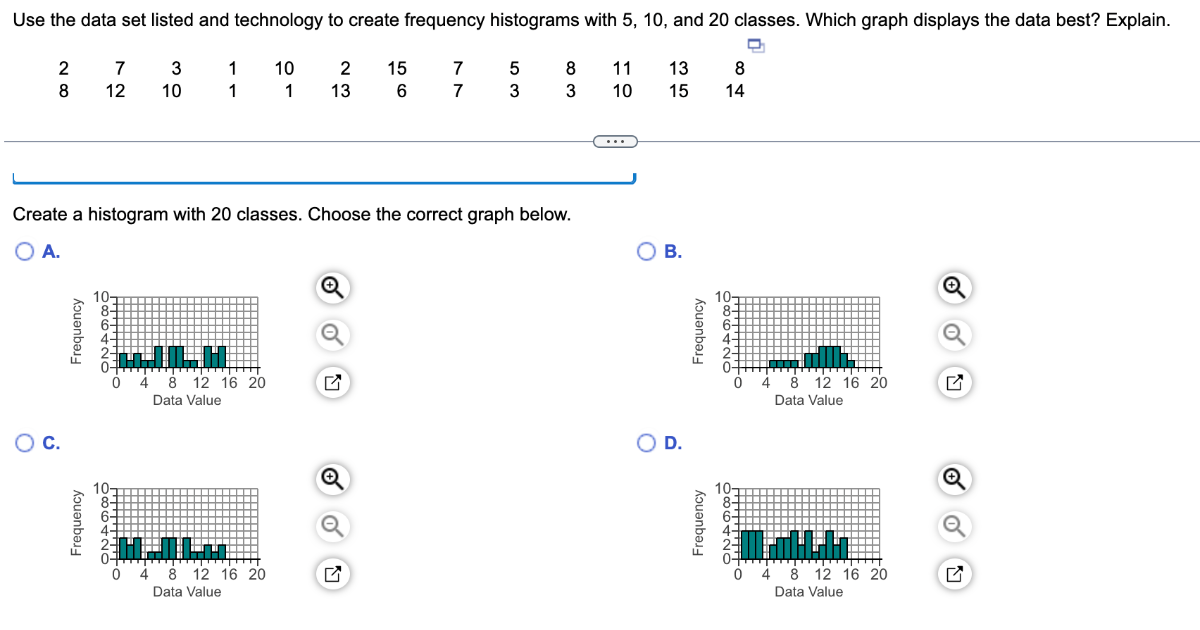Enlarge option A graph in new window

coord(331,381)
